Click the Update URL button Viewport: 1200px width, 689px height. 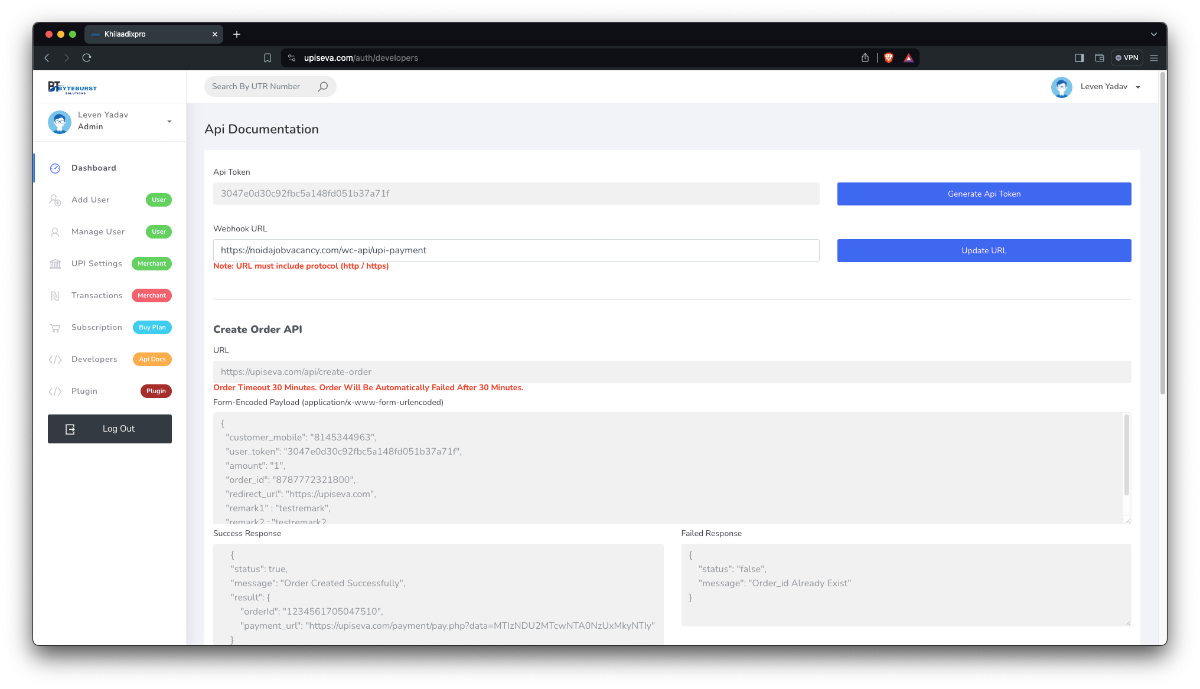point(983,250)
